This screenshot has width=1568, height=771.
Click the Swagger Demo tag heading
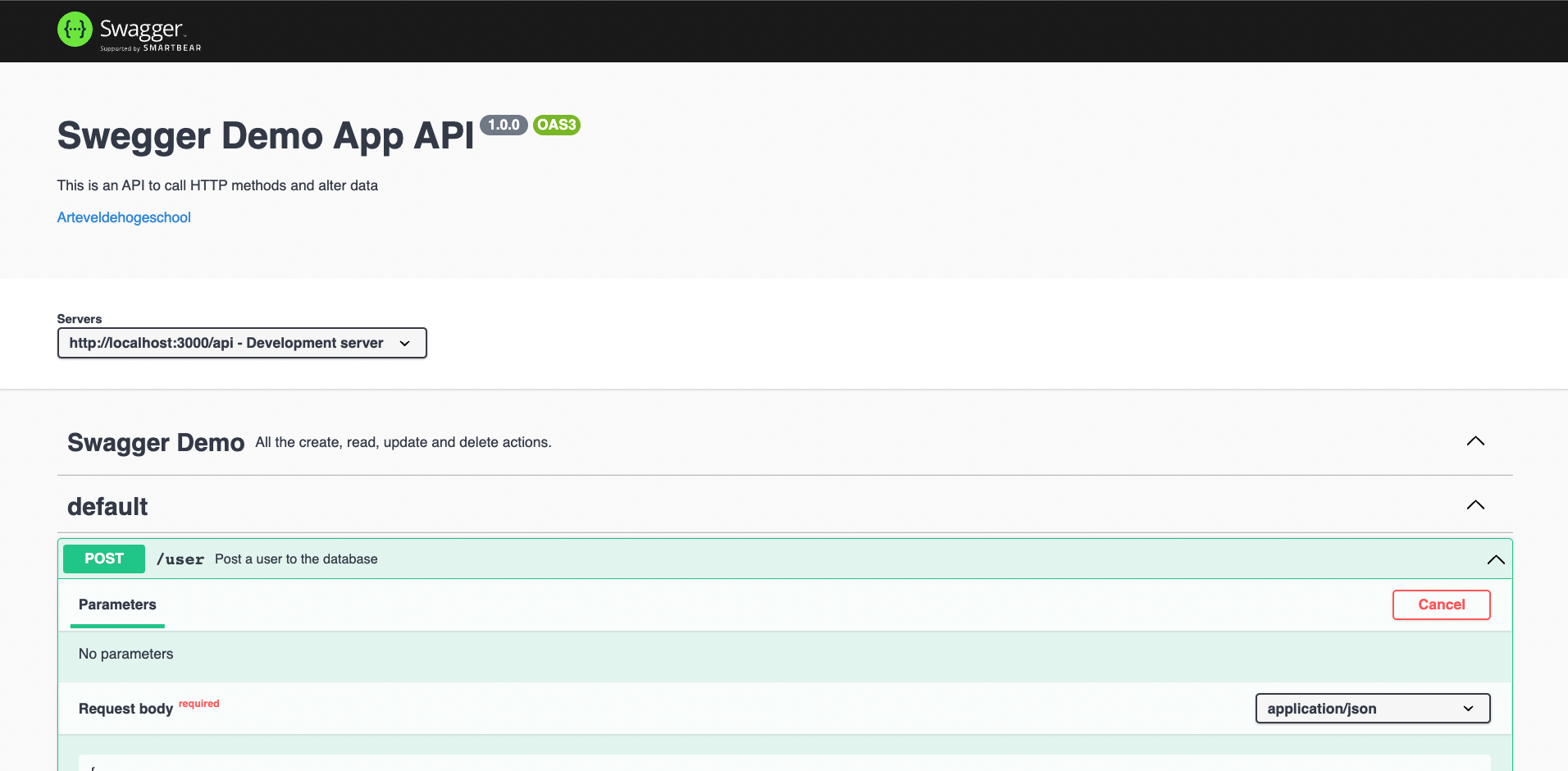tap(156, 443)
